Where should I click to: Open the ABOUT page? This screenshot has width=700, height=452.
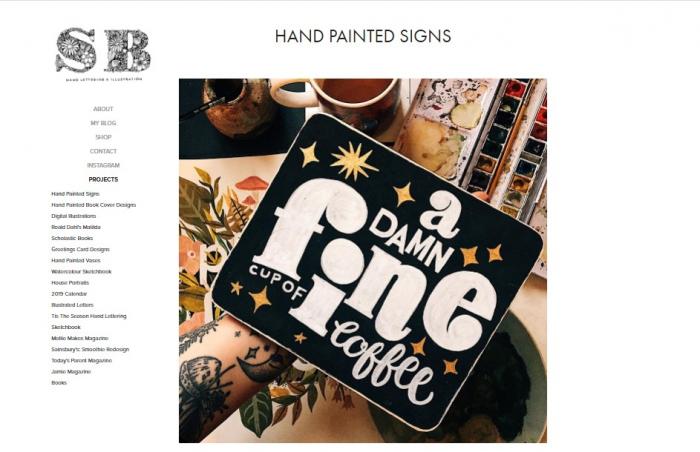[x=103, y=109]
